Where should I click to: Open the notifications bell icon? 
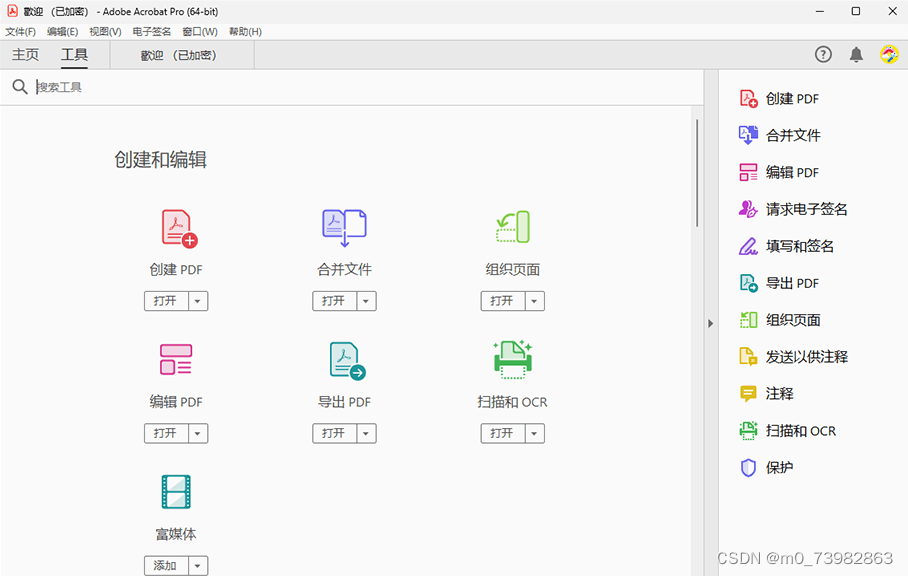856,54
